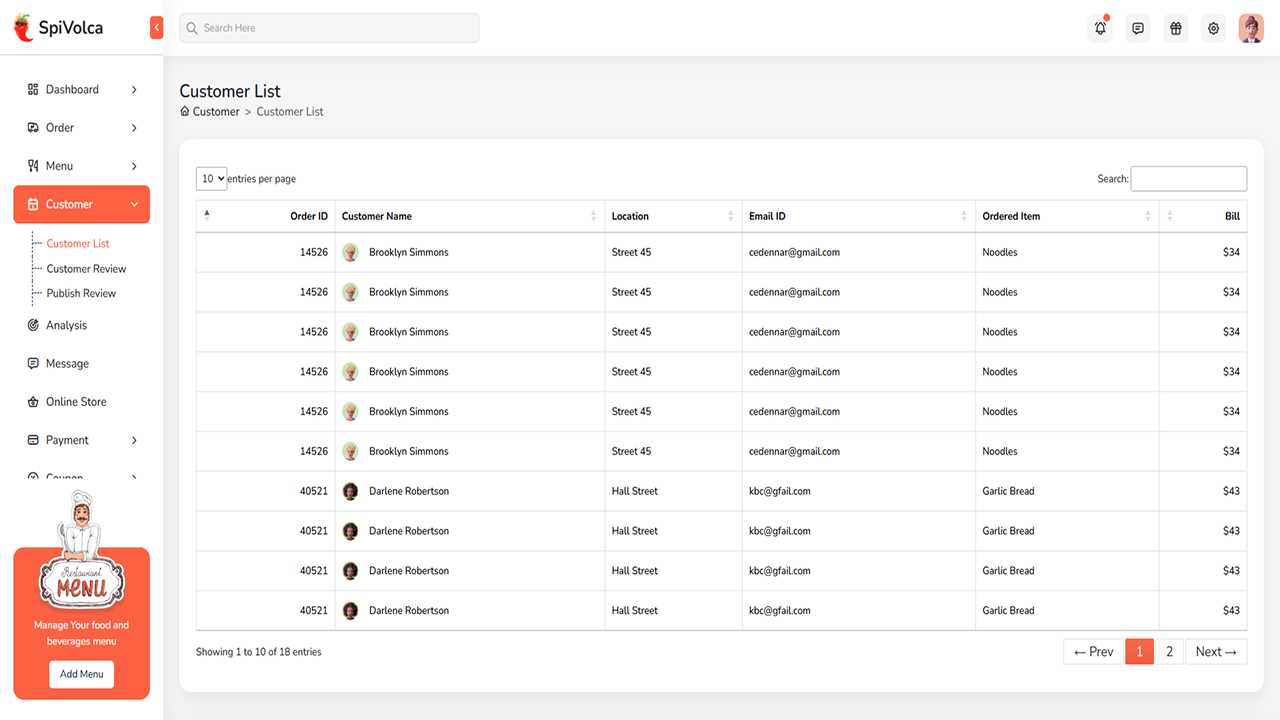This screenshot has height=720, width=1280.
Task: Click the sort arrows in Customer Name header
Action: click(594, 216)
